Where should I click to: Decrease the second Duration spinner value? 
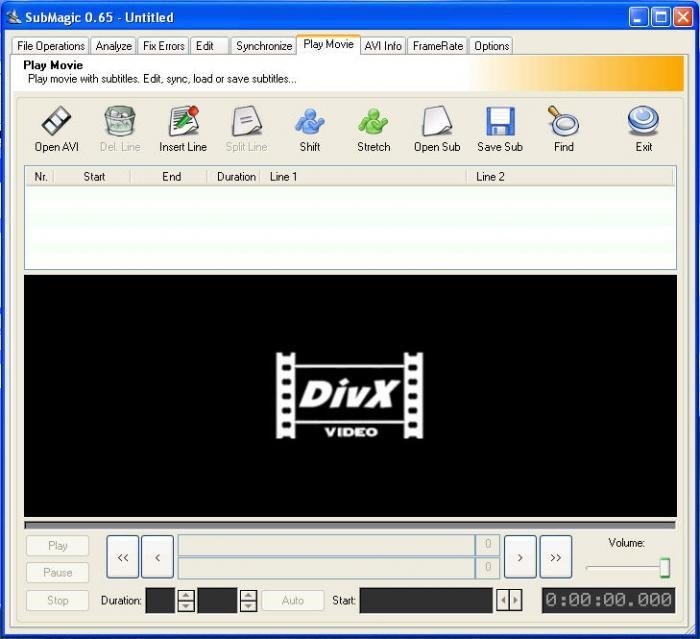[x=248, y=606]
